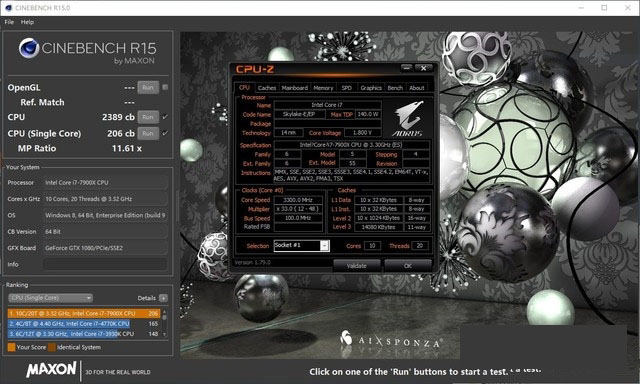The image size is (640, 384).
Task: Close the CPU-Z window
Action: pyautogui.click(x=424, y=68)
